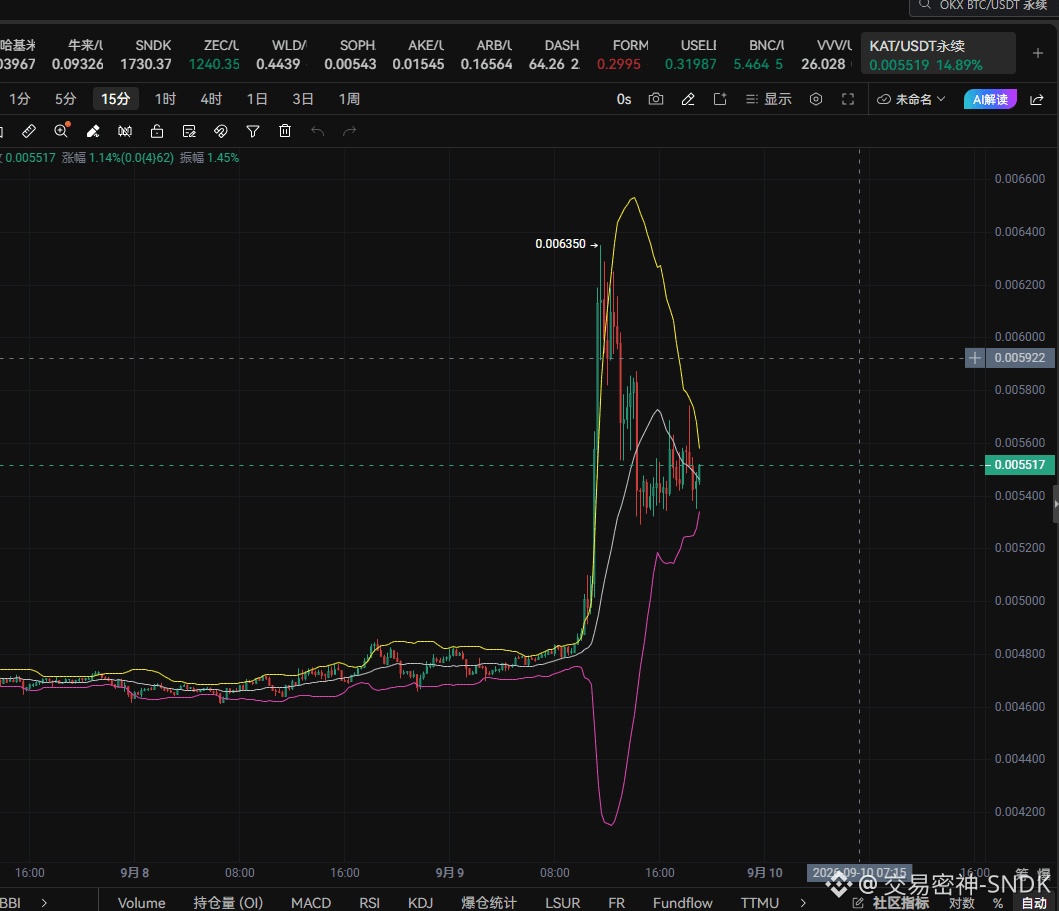
Task: Click the AI解读 button
Action: tap(990, 99)
